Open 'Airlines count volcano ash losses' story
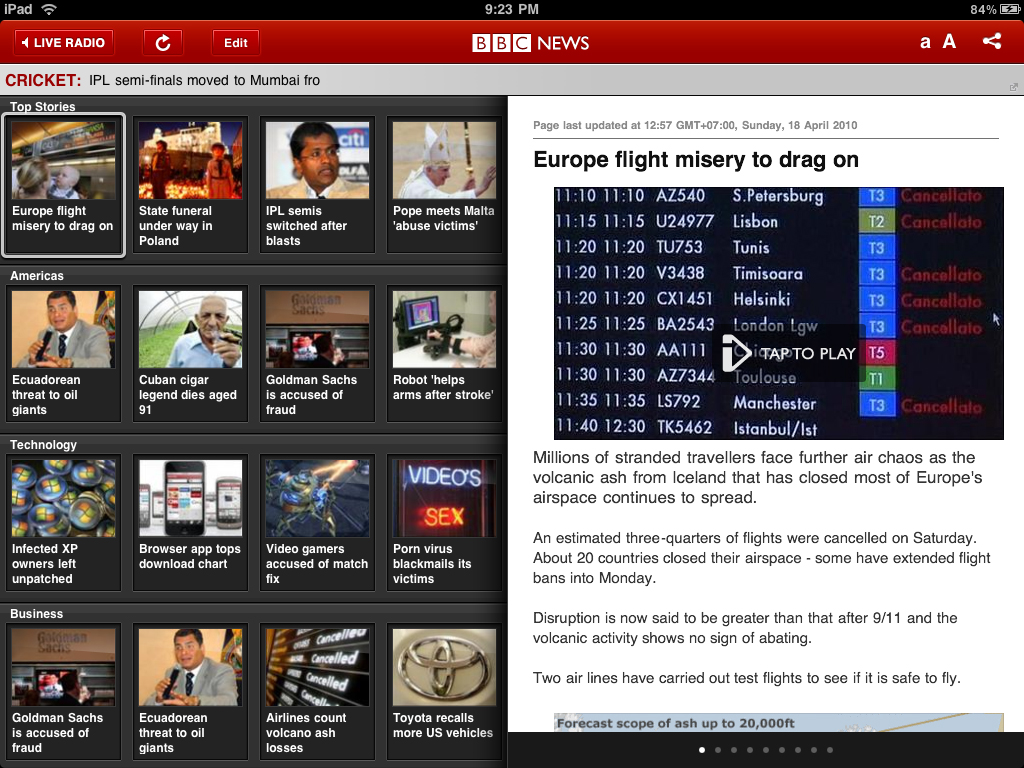The height and width of the screenshot is (768, 1024). 317,691
